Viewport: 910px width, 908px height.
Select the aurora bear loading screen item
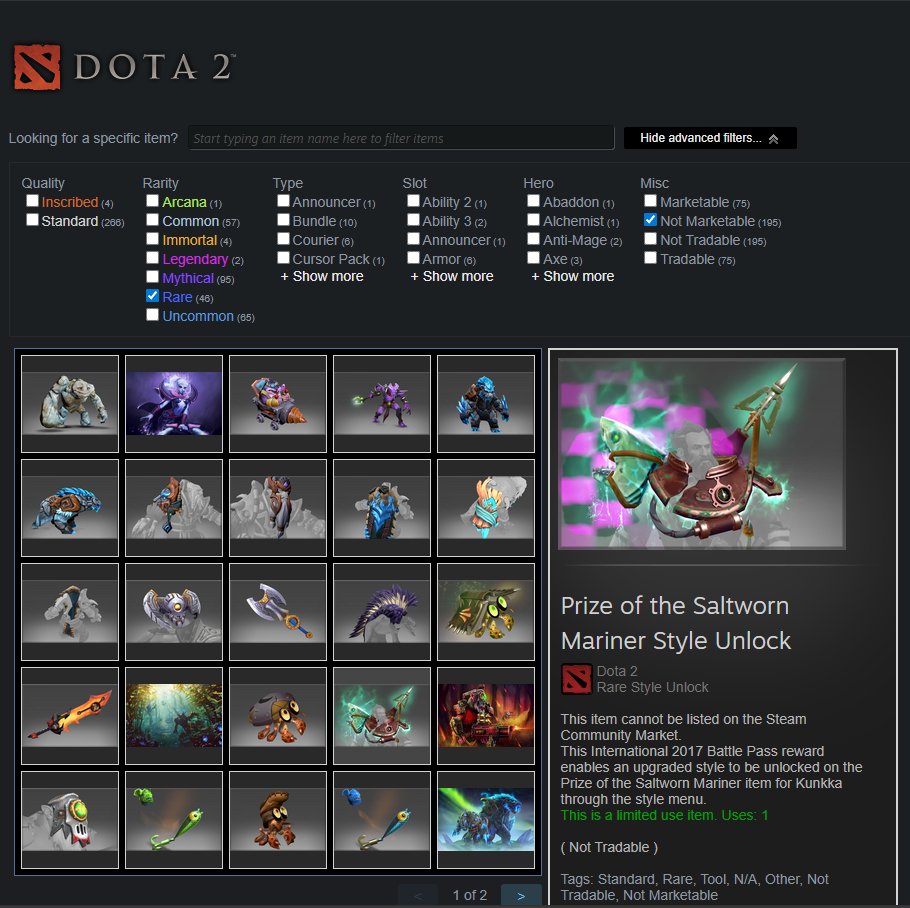click(x=486, y=819)
